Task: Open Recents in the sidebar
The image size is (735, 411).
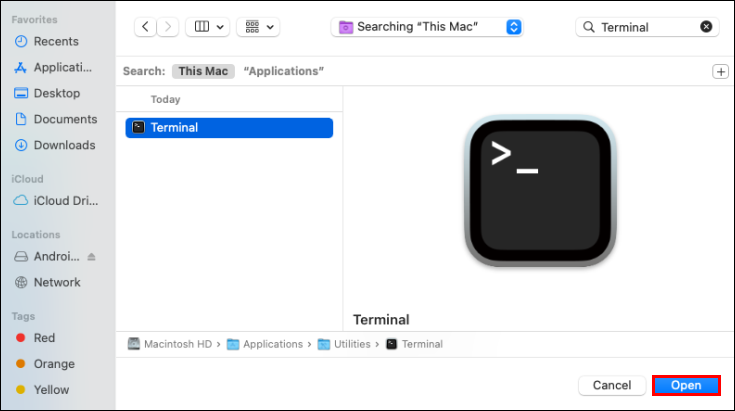Action: 47,41
